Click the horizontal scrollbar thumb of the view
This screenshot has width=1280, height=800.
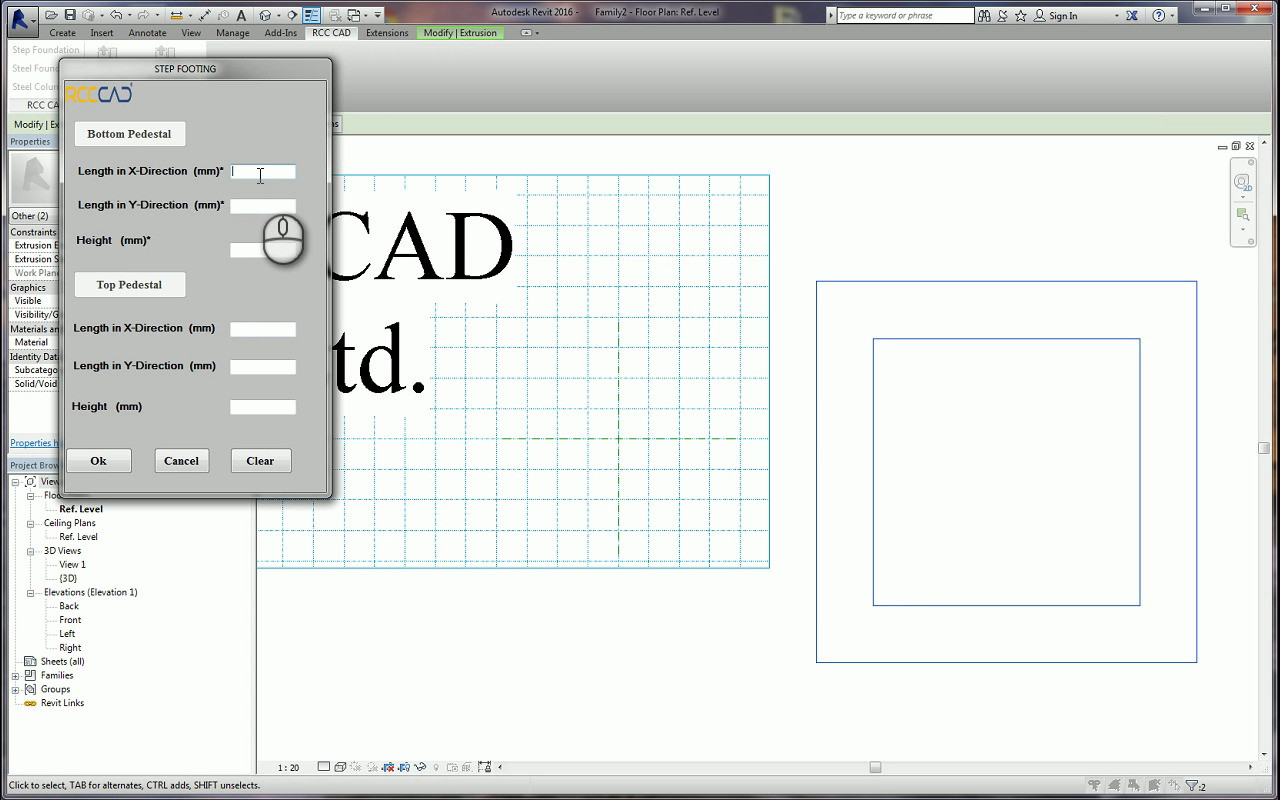point(875,768)
